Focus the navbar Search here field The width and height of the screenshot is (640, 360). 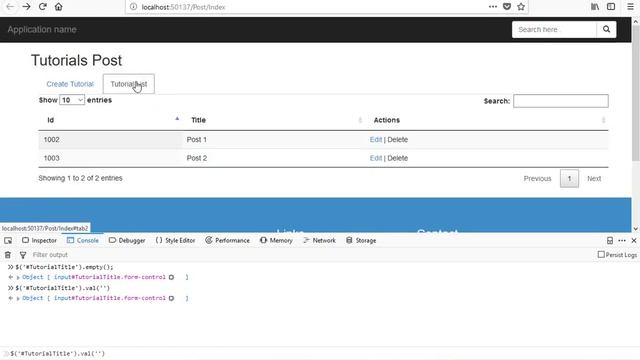pyautogui.click(x=554, y=29)
